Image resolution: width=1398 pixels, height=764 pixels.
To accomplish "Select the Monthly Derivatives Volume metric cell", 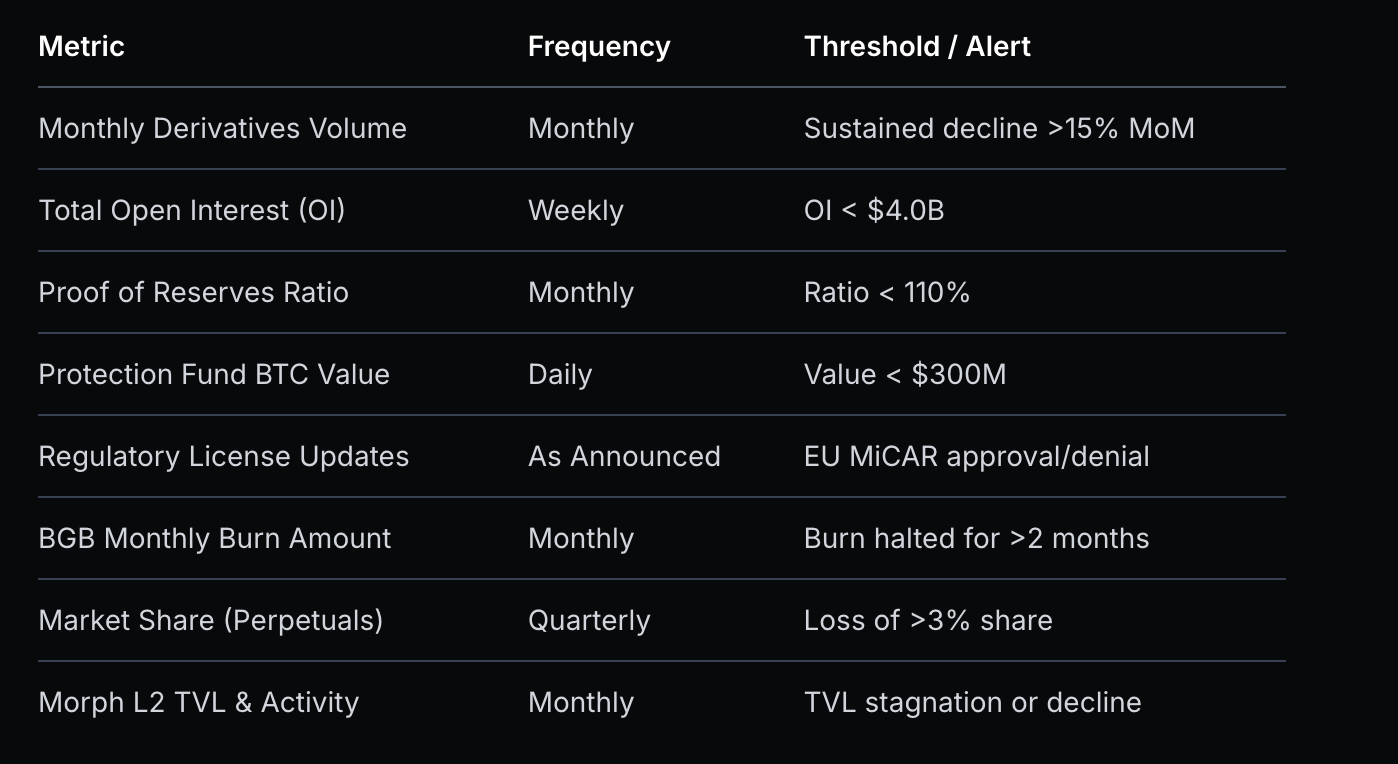I will click(222, 129).
